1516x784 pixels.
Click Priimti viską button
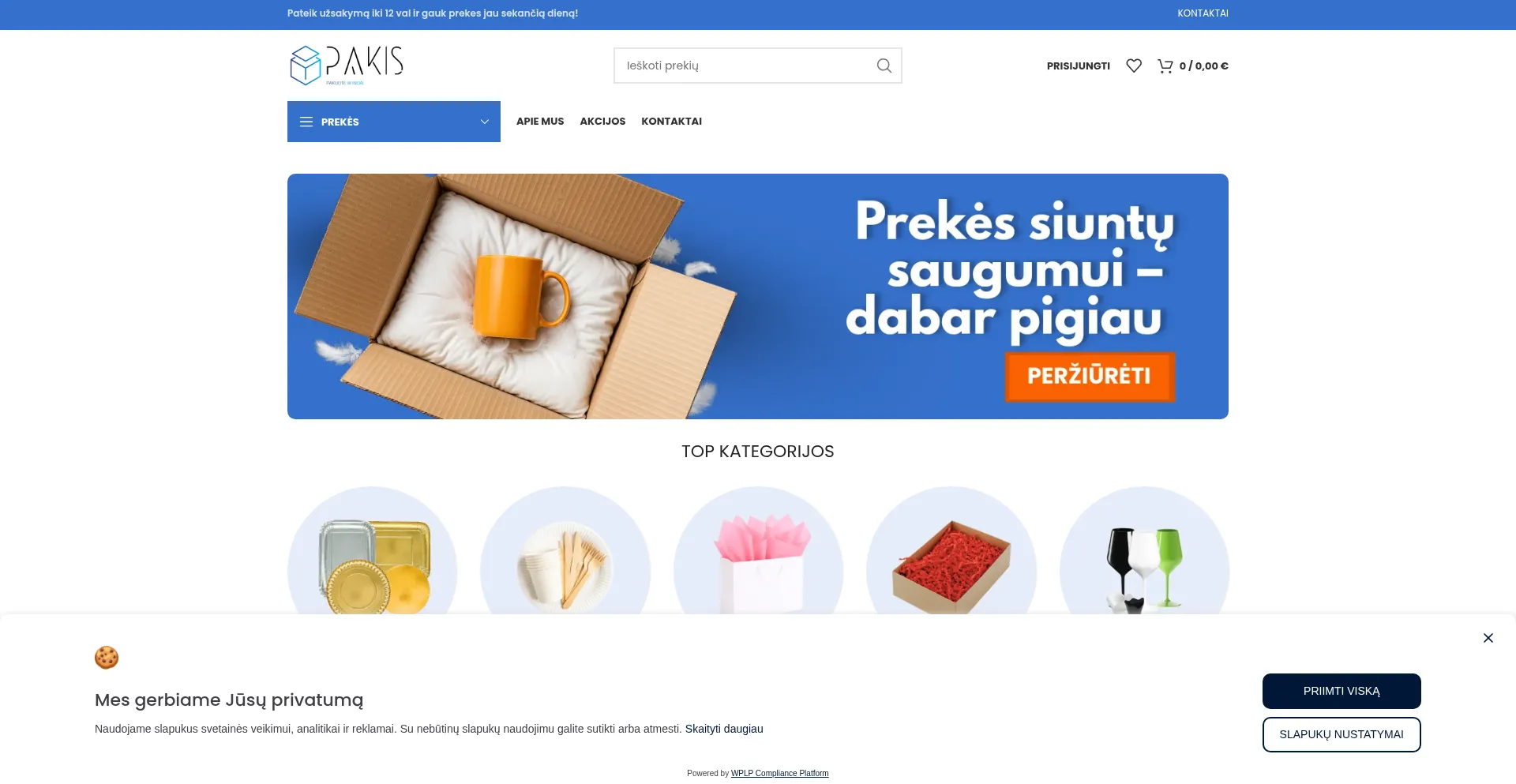[1342, 691]
